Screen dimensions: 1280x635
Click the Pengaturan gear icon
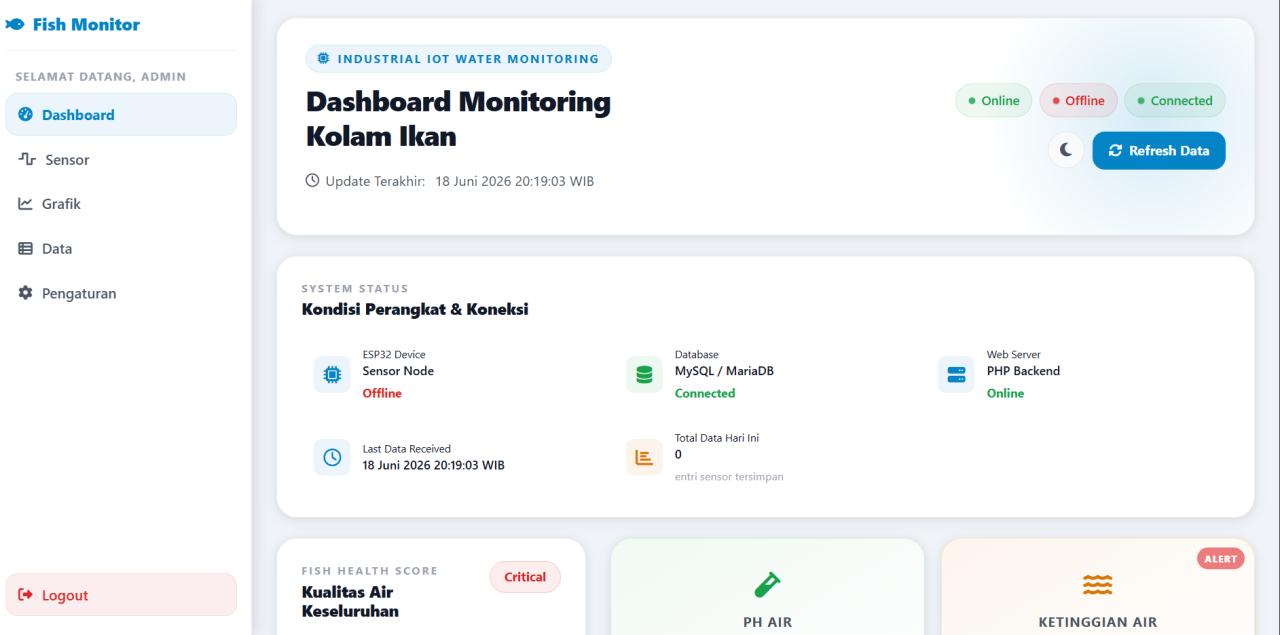25,294
